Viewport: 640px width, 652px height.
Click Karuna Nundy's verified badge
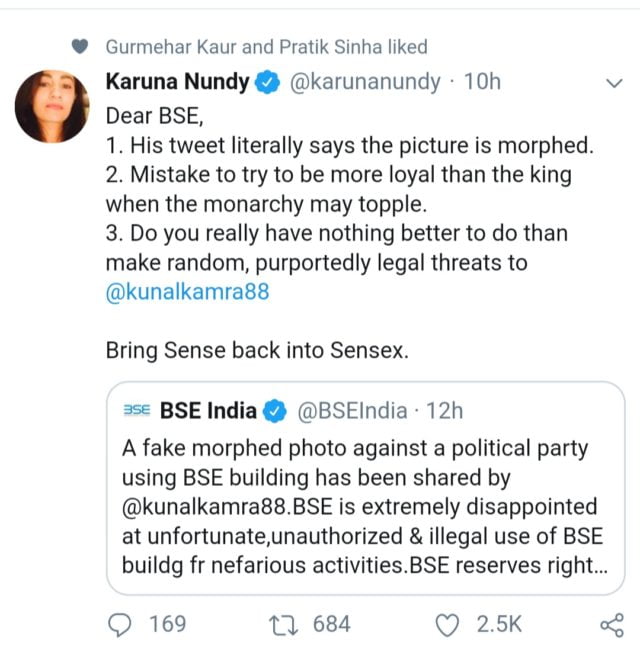266,82
